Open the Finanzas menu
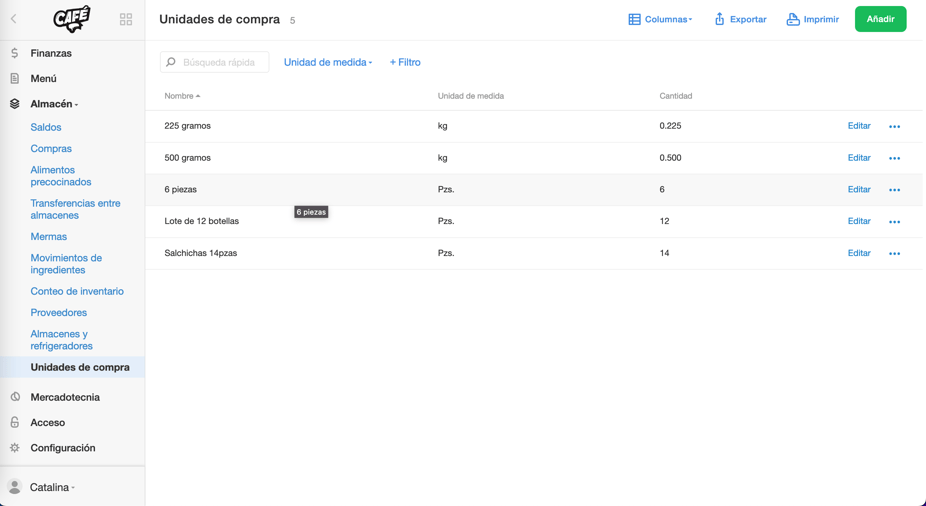The width and height of the screenshot is (926, 506). click(x=51, y=53)
